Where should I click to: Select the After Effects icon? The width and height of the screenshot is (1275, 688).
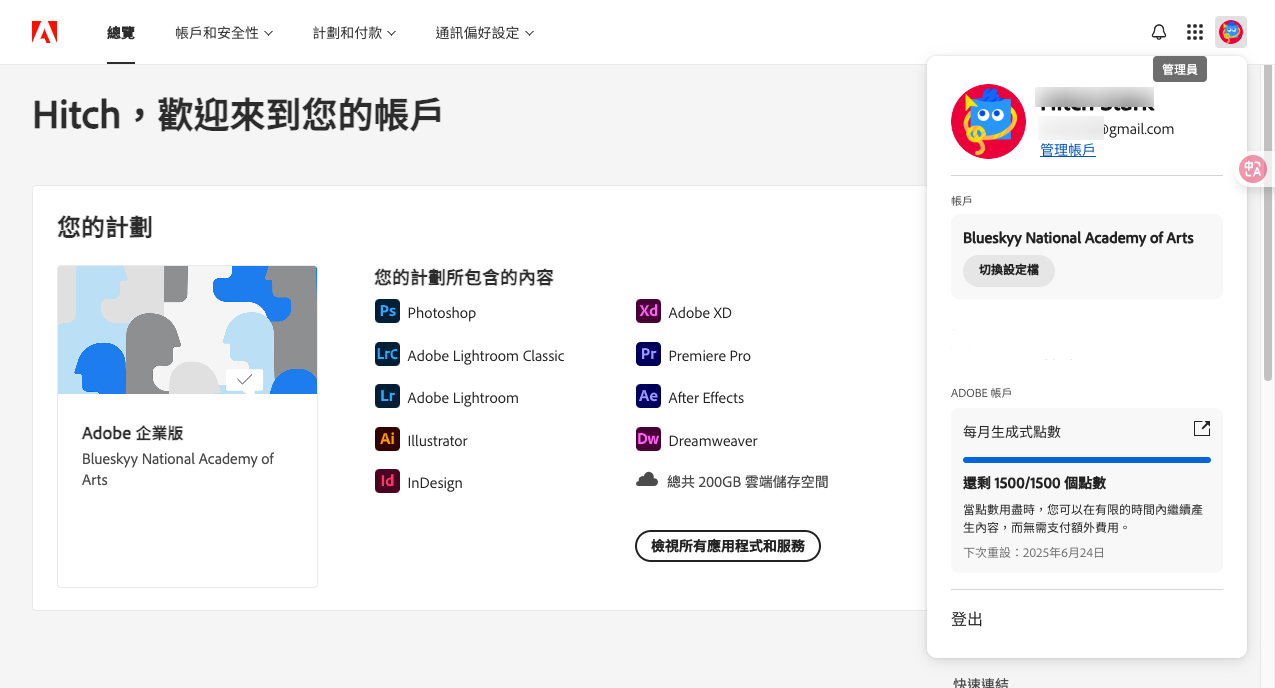[647, 396]
